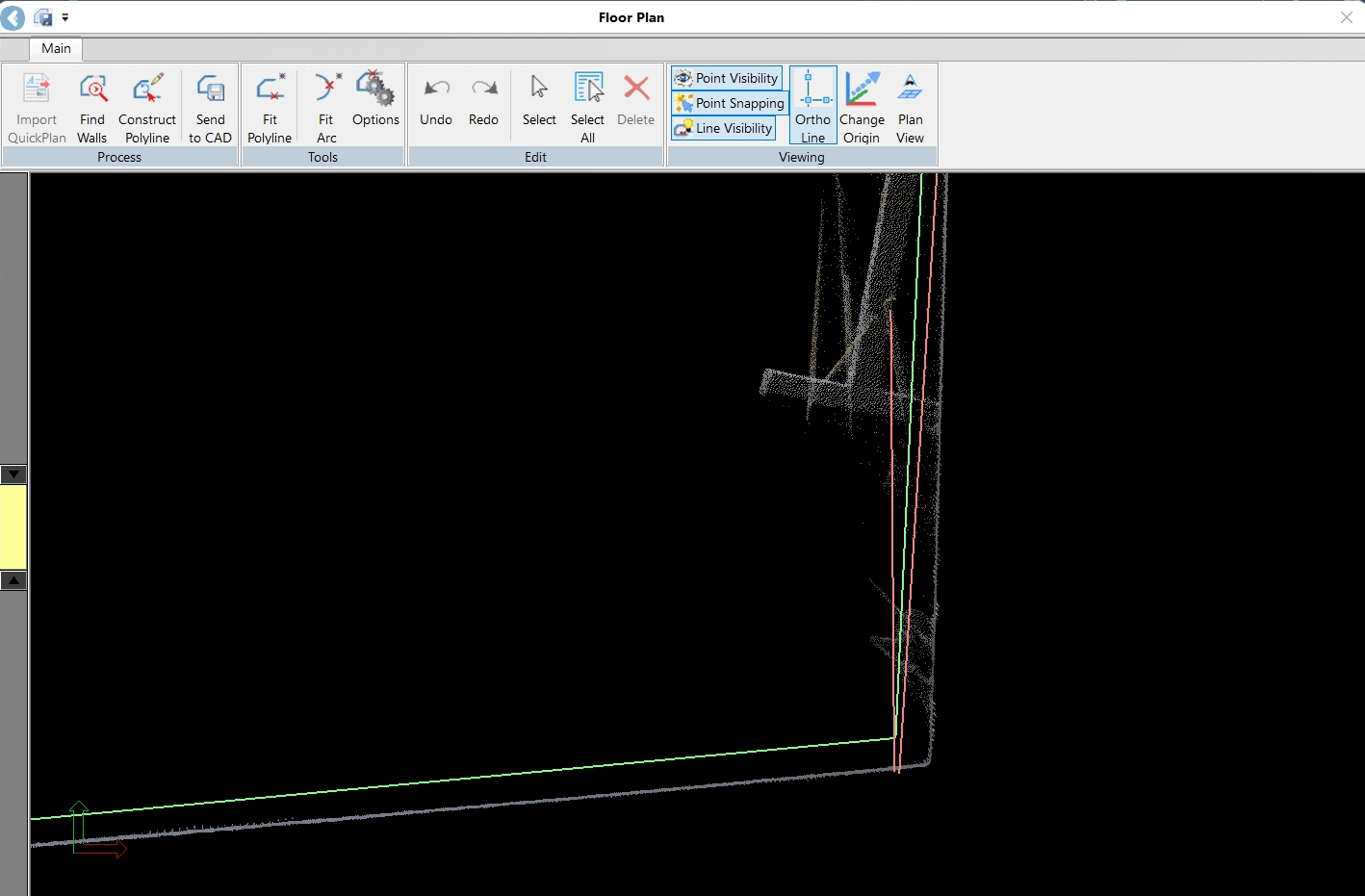Image resolution: width=1365 pixels, height=896 pixels.
Task: Click the upward arrow below the slice slider
Action: tap(13, 580)
